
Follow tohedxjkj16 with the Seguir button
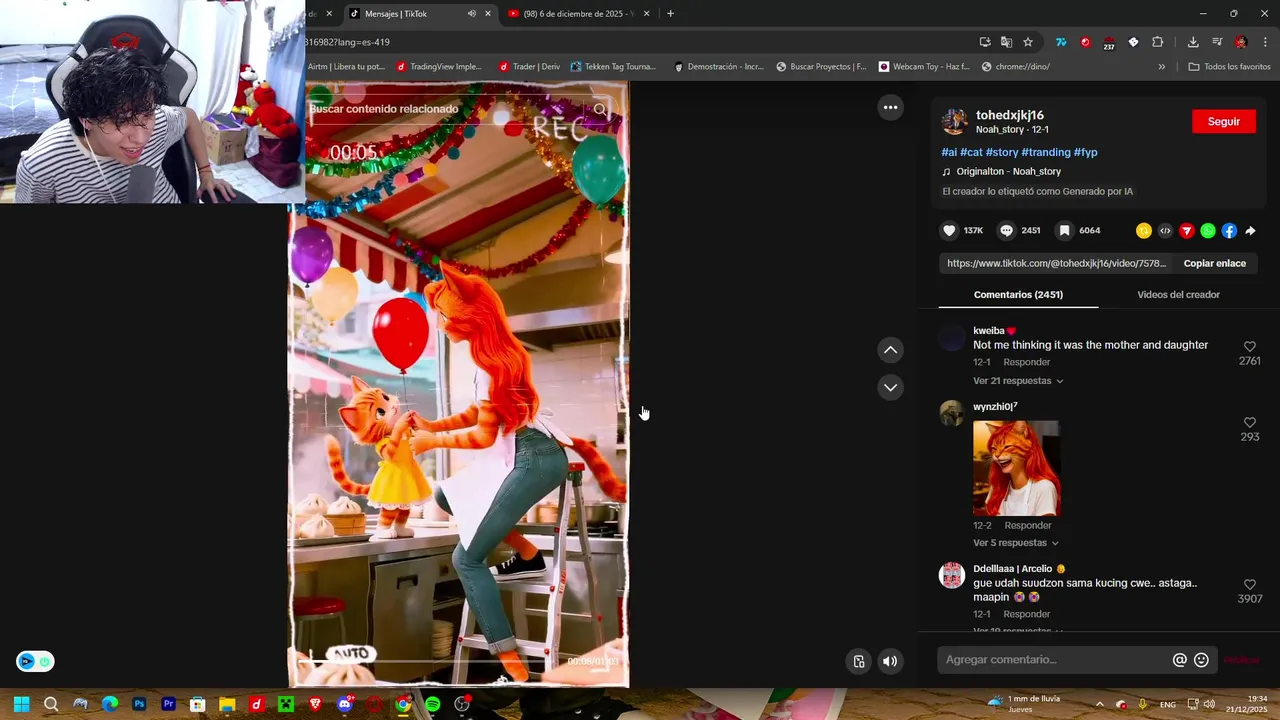(1224, 121)
